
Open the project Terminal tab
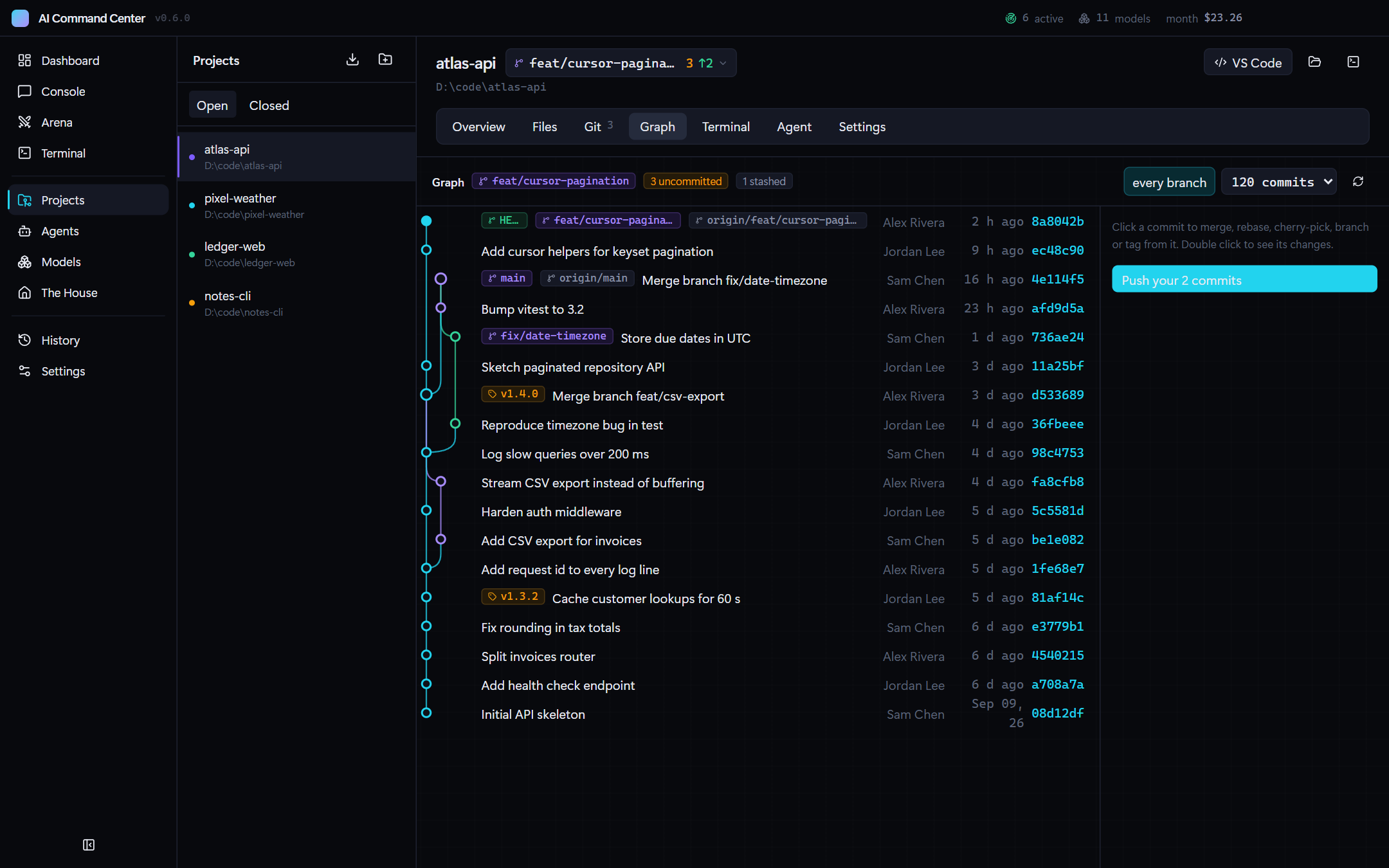pyautogui.click(x=725, y=127)
